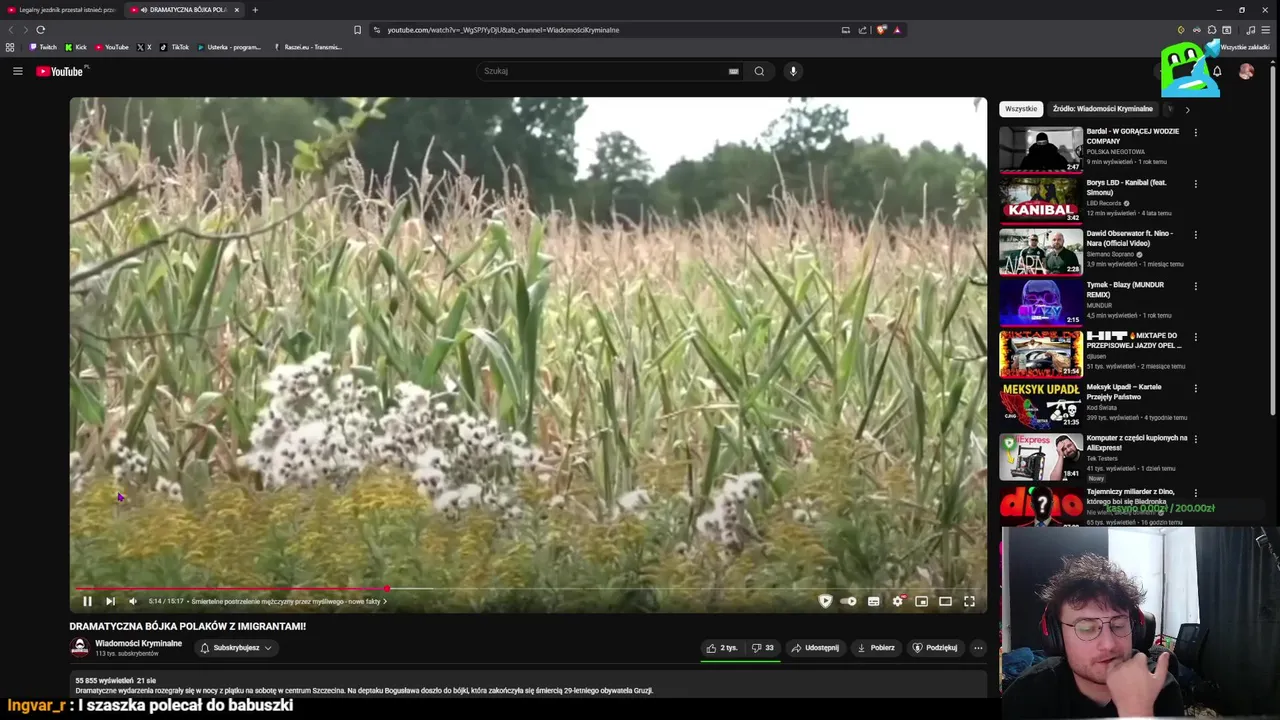Seek on the red video progress bar
Viewport: 1280px width, 720px height.
pos(528,589)
